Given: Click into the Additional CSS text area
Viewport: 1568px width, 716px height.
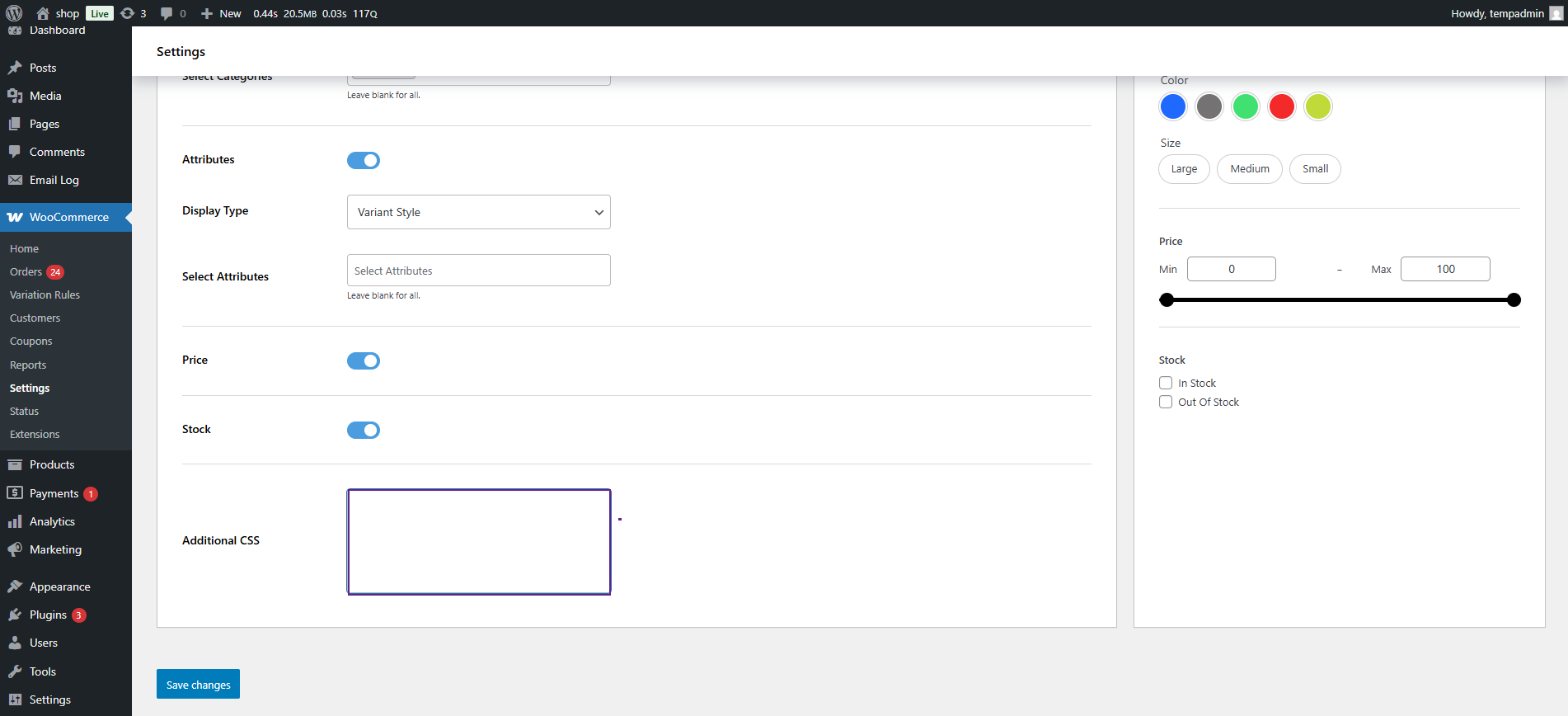Looking at the screenshot, I should [479, 541].
